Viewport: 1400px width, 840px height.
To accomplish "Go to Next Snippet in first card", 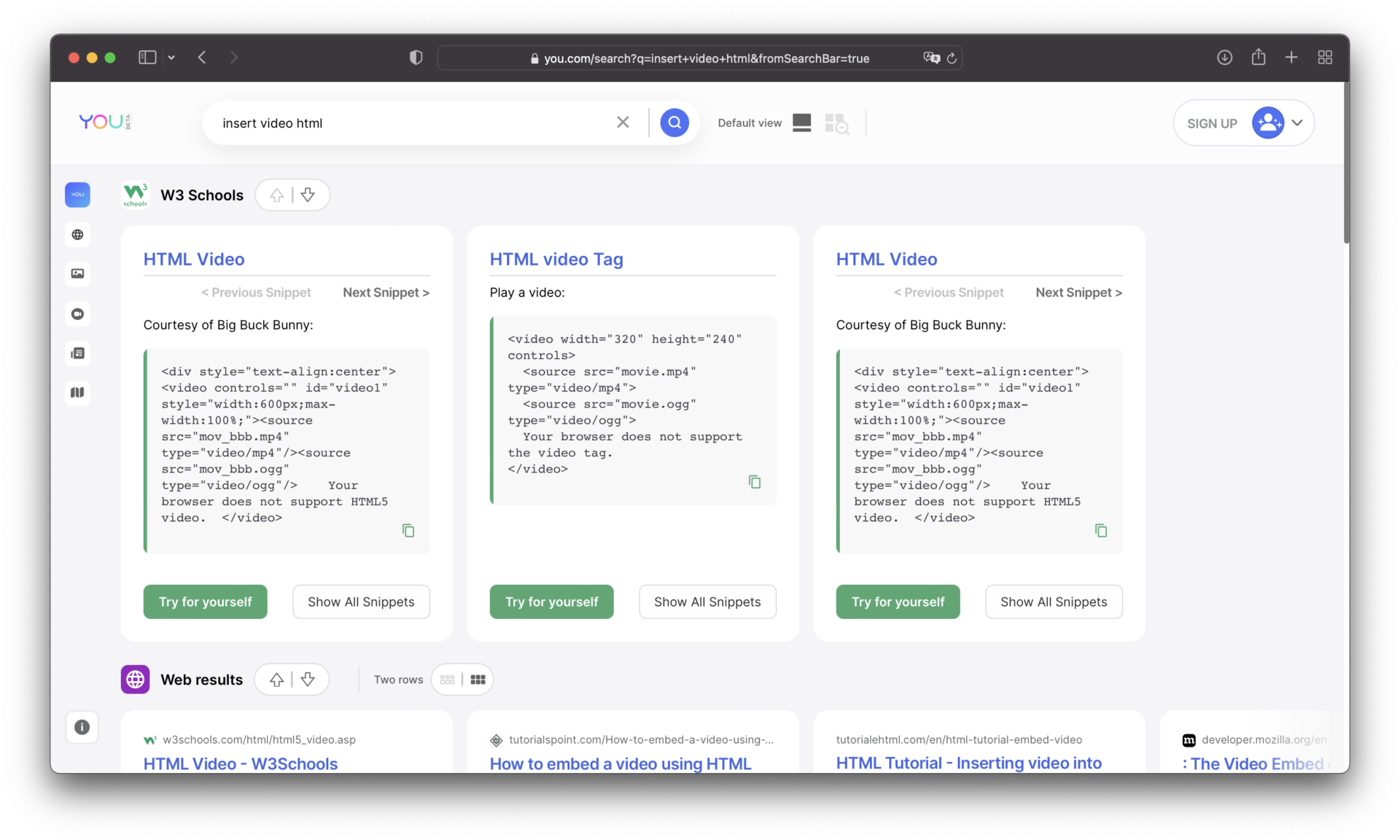I will (386, 292).
